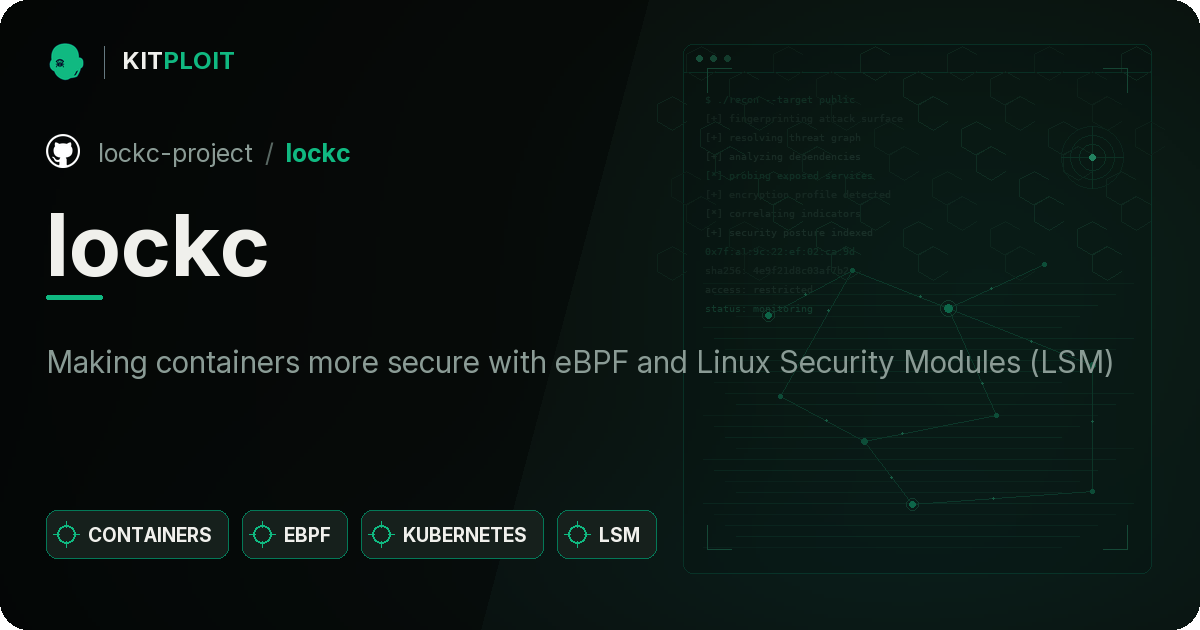The image size is (1200, 630).
Task: Select the EBPF tag
Action: coord(295,535)
